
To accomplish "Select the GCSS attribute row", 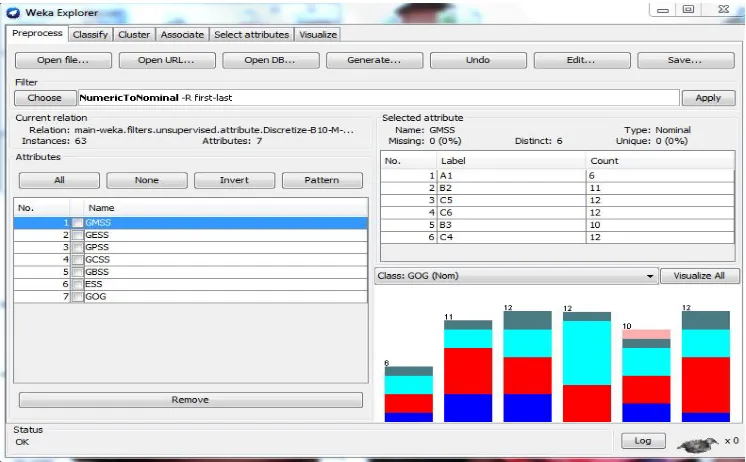I will pos(190,260).
